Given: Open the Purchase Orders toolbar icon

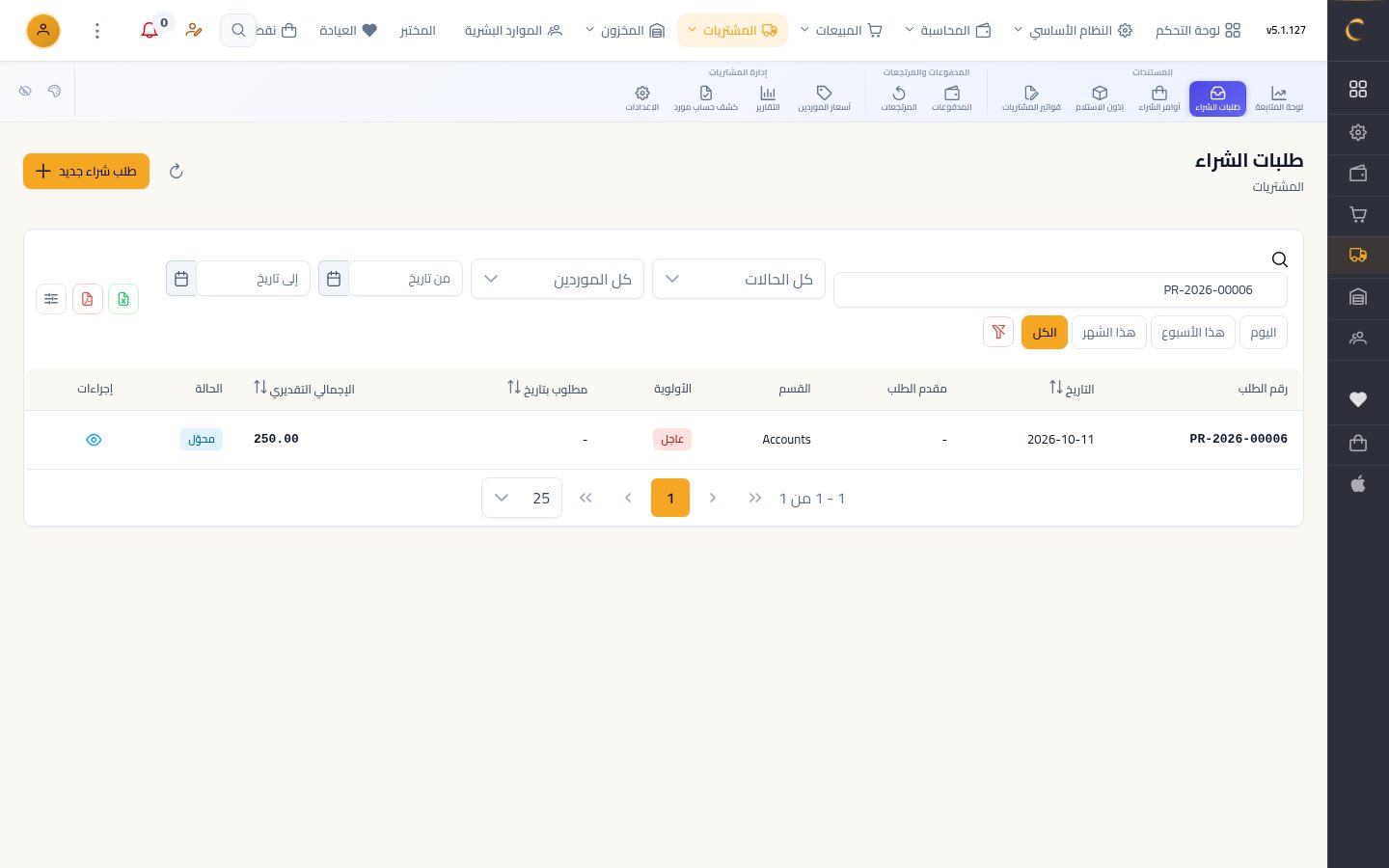Looking at the screenshot, I should [x=1159, y=98].
